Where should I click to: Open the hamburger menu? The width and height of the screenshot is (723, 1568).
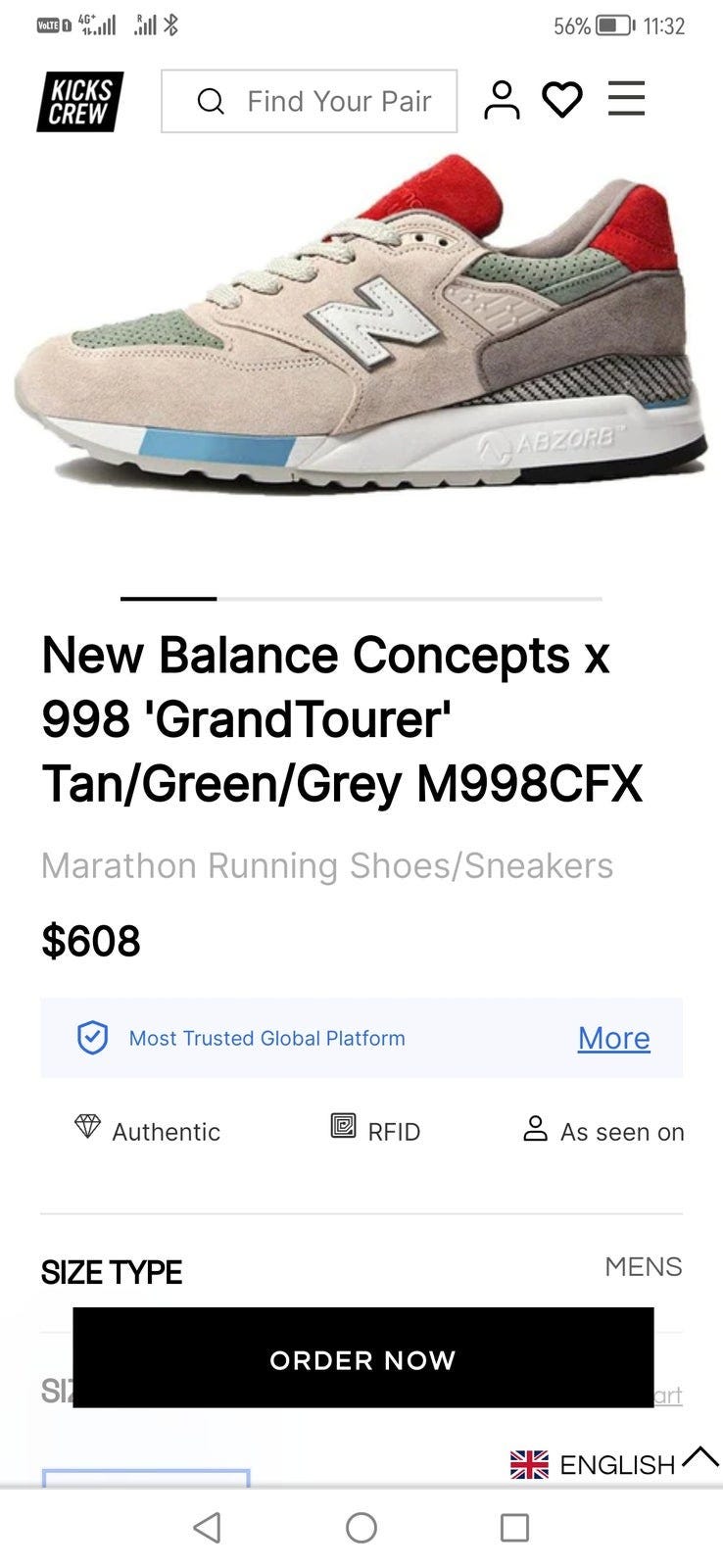(626, 99)
